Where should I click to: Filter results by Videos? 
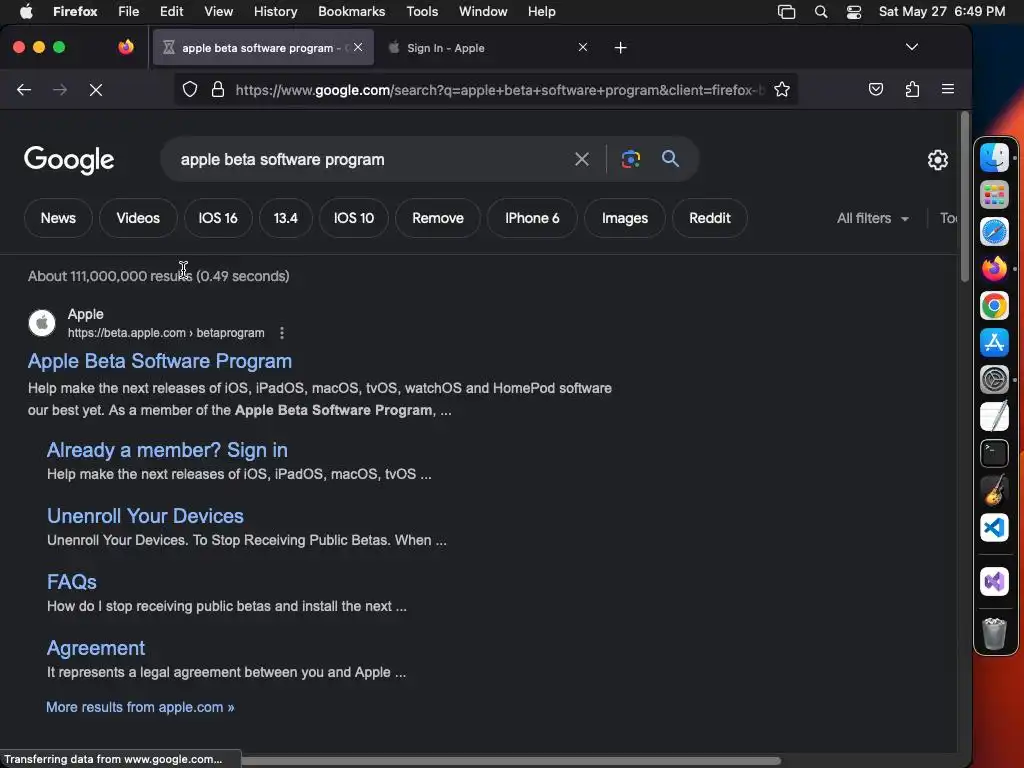click(x=138, y=218)
